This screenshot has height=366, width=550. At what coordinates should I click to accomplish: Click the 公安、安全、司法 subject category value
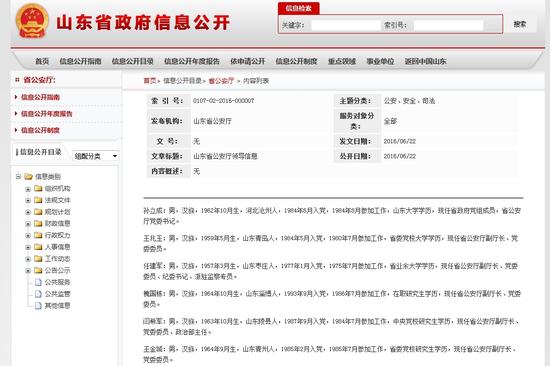(409, 101)
